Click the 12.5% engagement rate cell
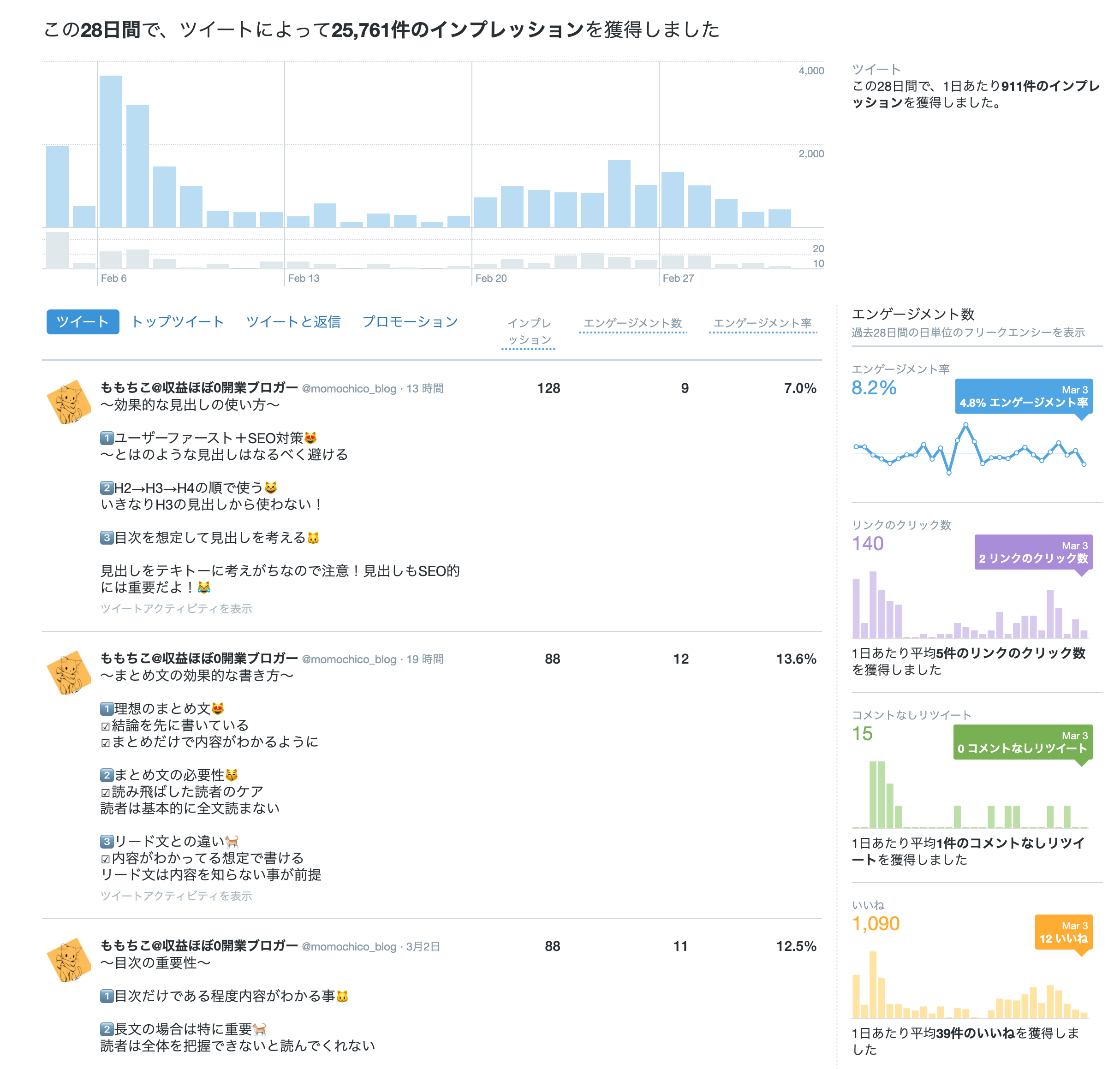The image size is (1120, 1069). (x=796, y=946)
